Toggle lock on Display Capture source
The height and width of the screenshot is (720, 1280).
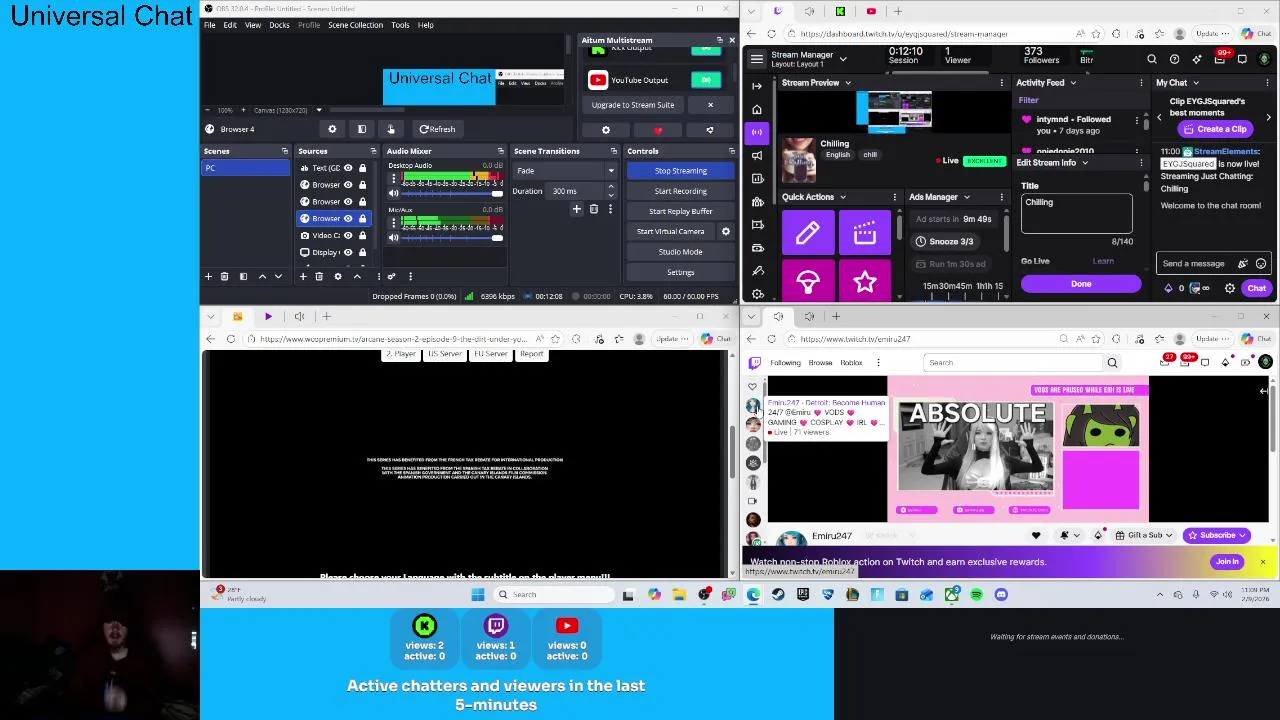point(362,252)
